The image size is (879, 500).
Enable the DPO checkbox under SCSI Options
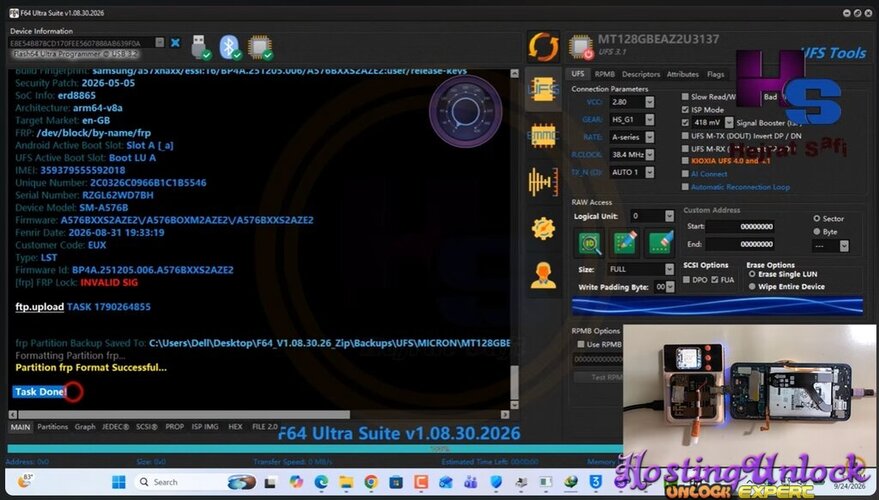686,279
